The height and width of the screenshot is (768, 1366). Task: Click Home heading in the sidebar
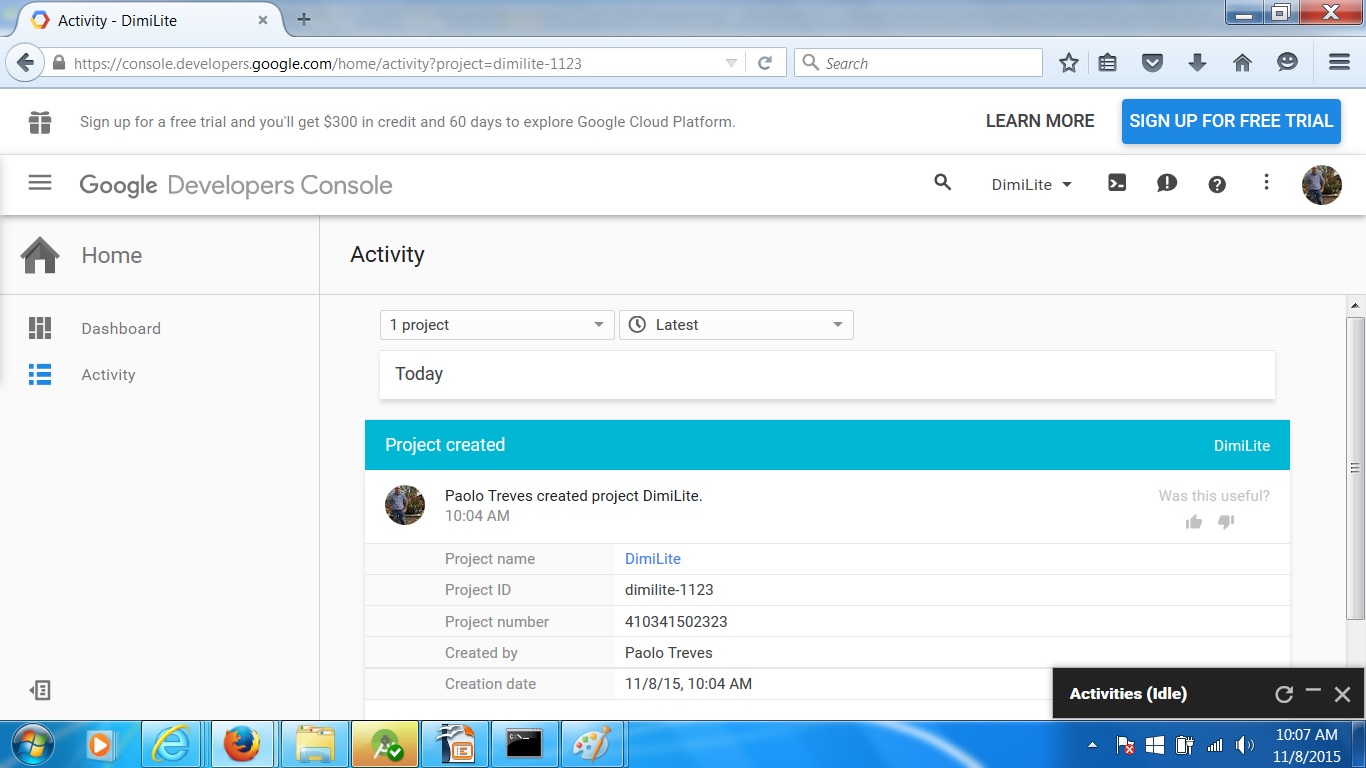[112, 255]
